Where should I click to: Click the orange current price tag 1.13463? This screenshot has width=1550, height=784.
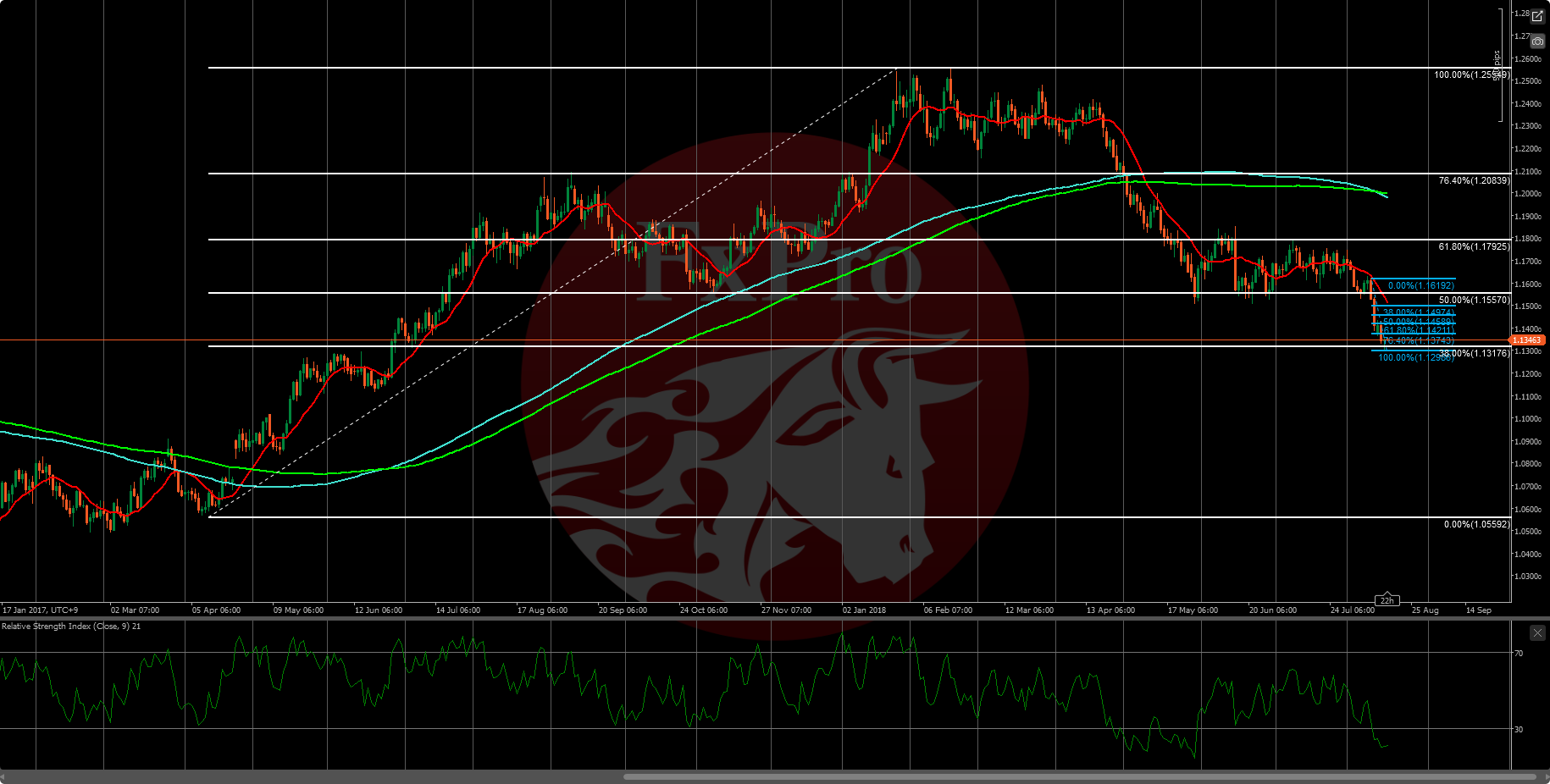point(1527,340)
